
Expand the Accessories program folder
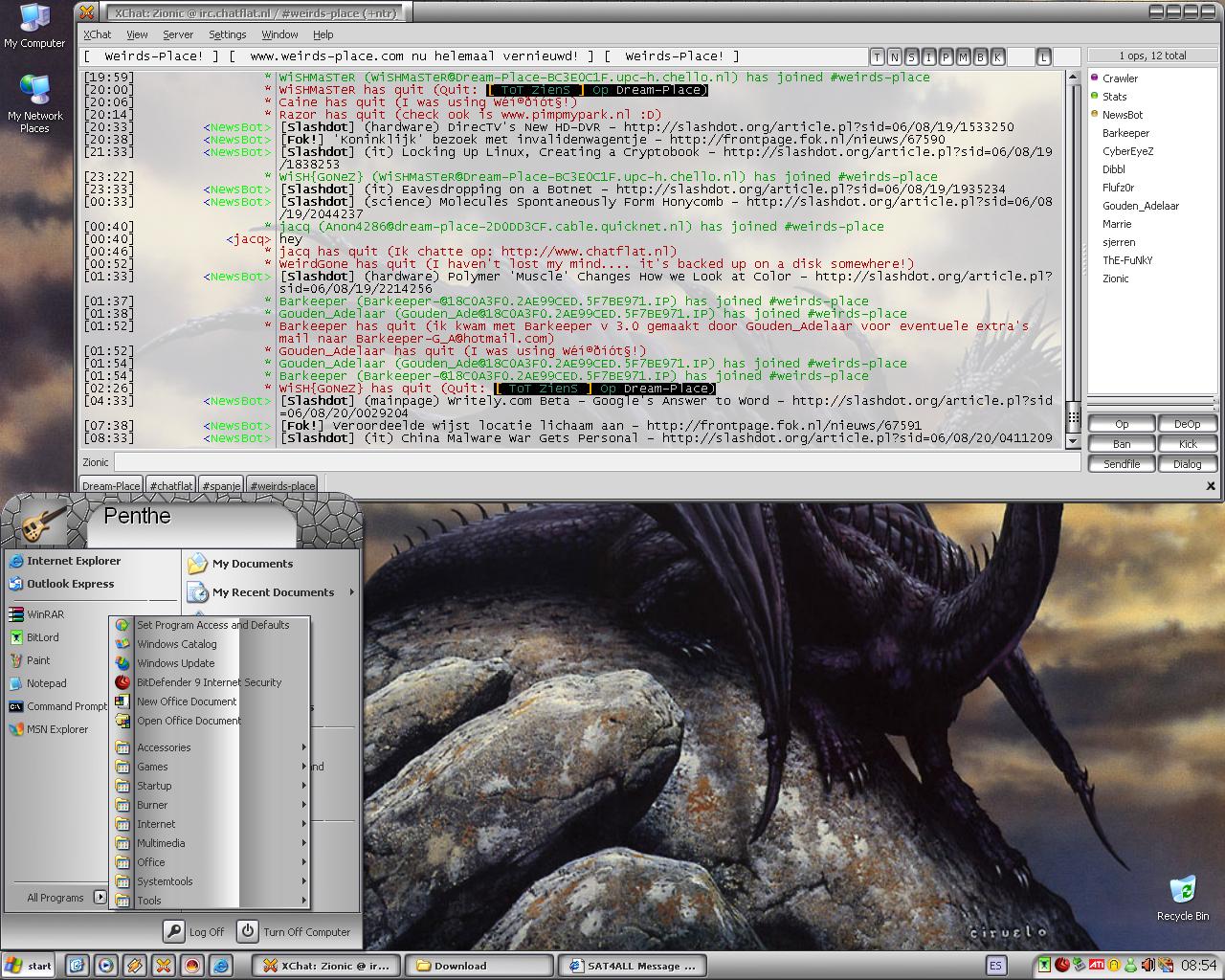tap(211, 747)
